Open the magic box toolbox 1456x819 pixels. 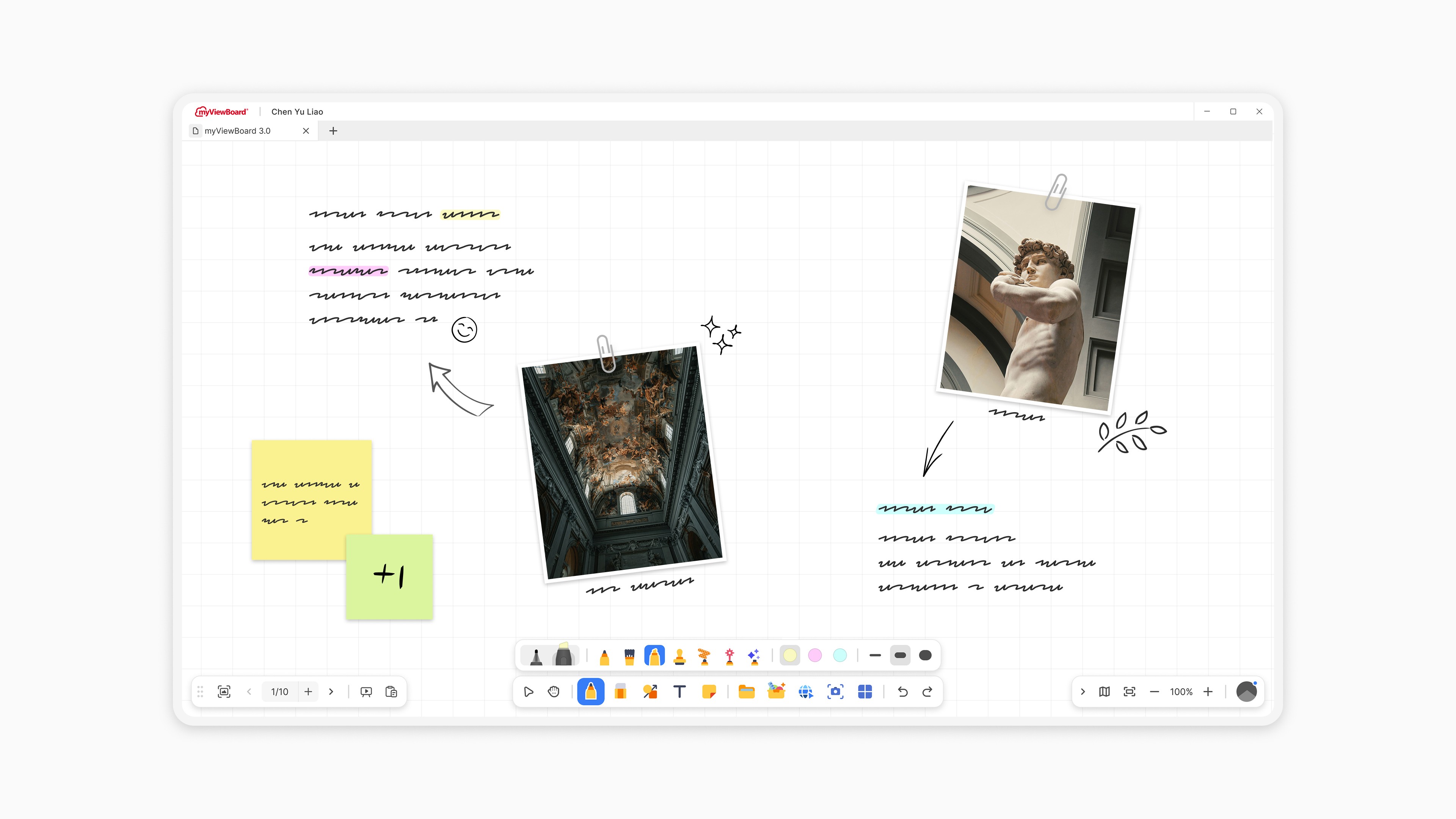point(776,691)
